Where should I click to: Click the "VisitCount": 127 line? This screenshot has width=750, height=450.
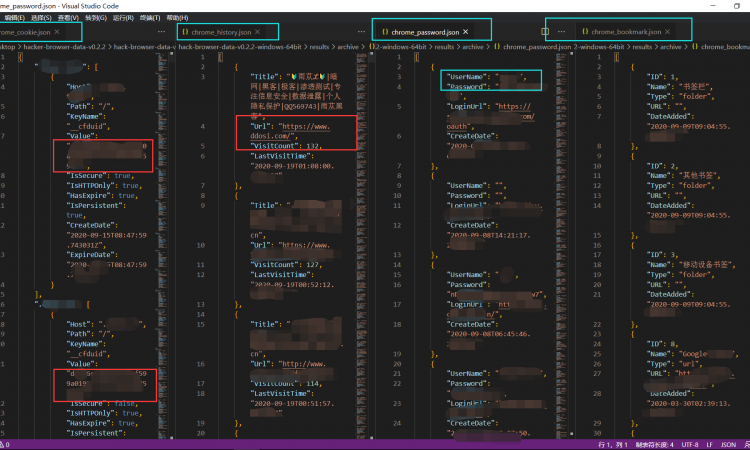point(286,264)
